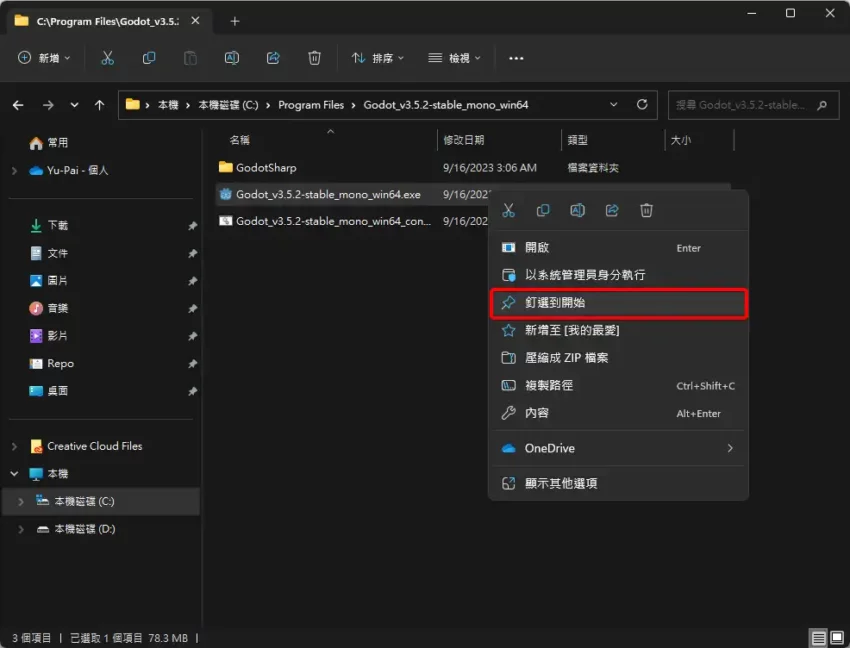Choose 內容 Properties in context menu

pos(619,413)
